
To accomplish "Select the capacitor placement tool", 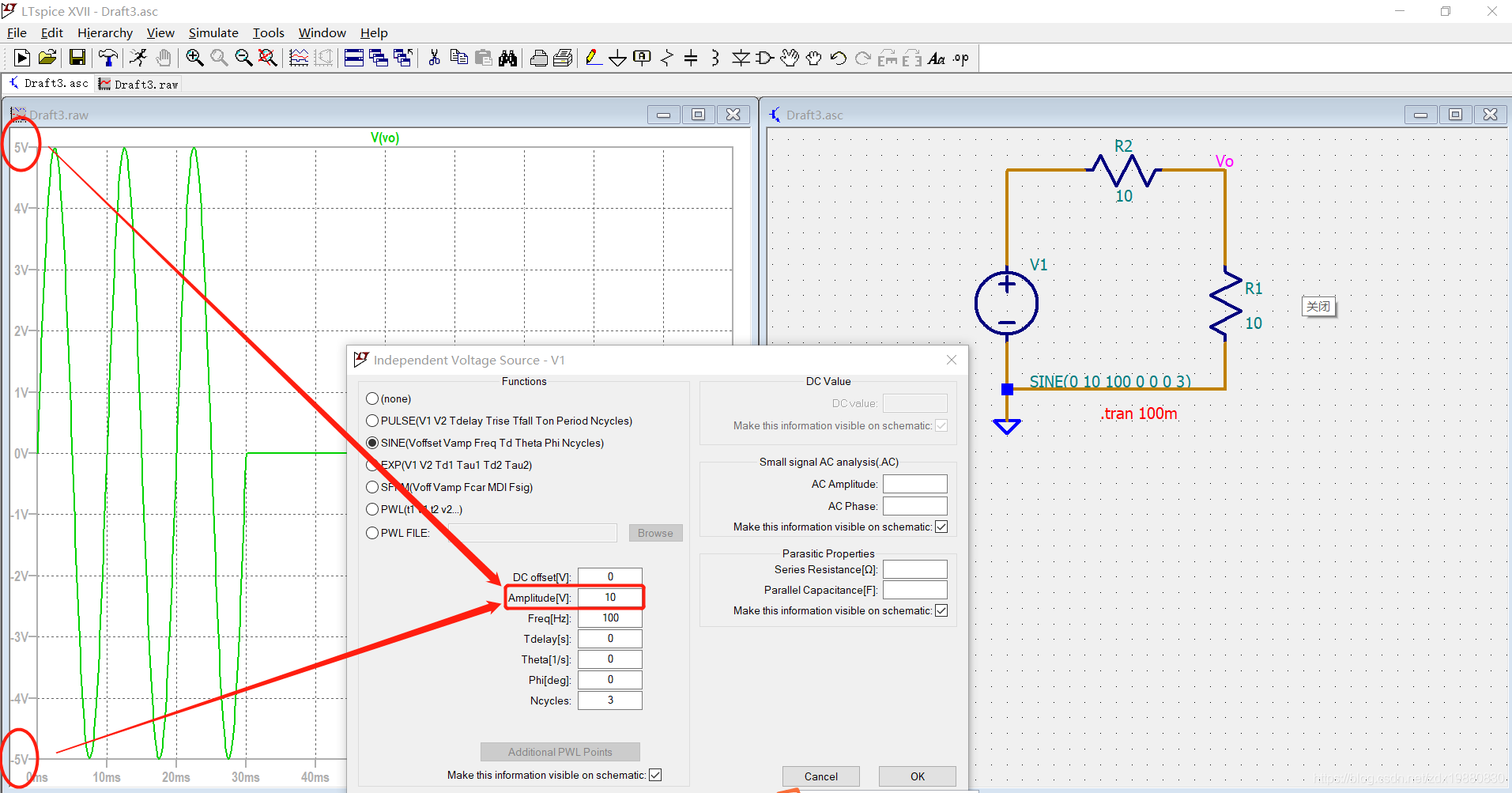I will [691, 57].
